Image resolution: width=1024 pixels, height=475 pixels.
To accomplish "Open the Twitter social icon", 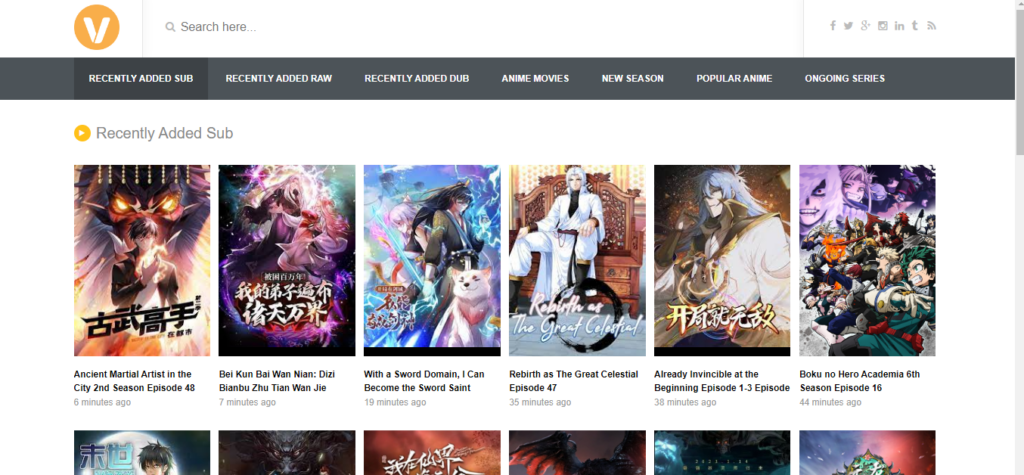I will pos(848,25).
